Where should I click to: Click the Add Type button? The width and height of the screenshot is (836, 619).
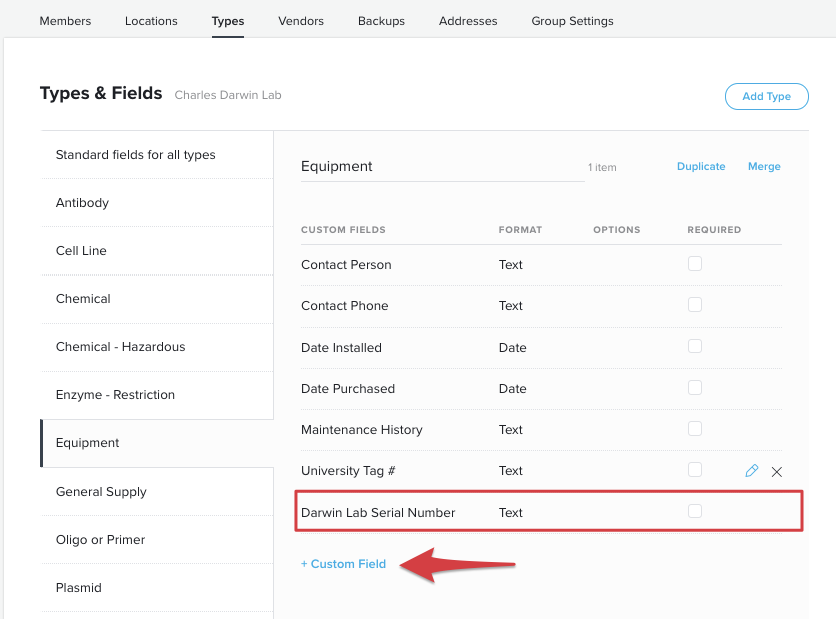point(766,96)
